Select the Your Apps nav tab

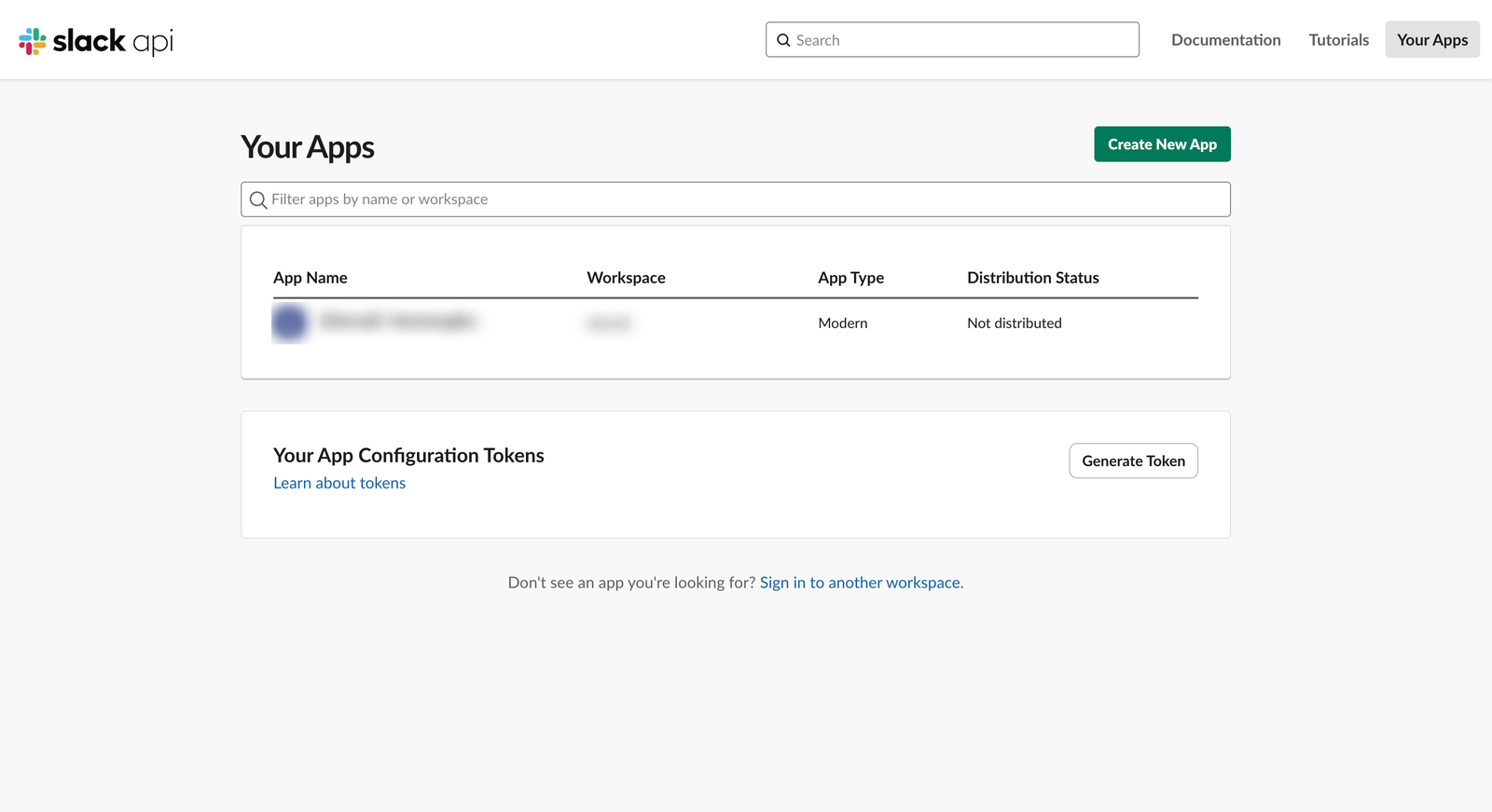[1432, 39]
